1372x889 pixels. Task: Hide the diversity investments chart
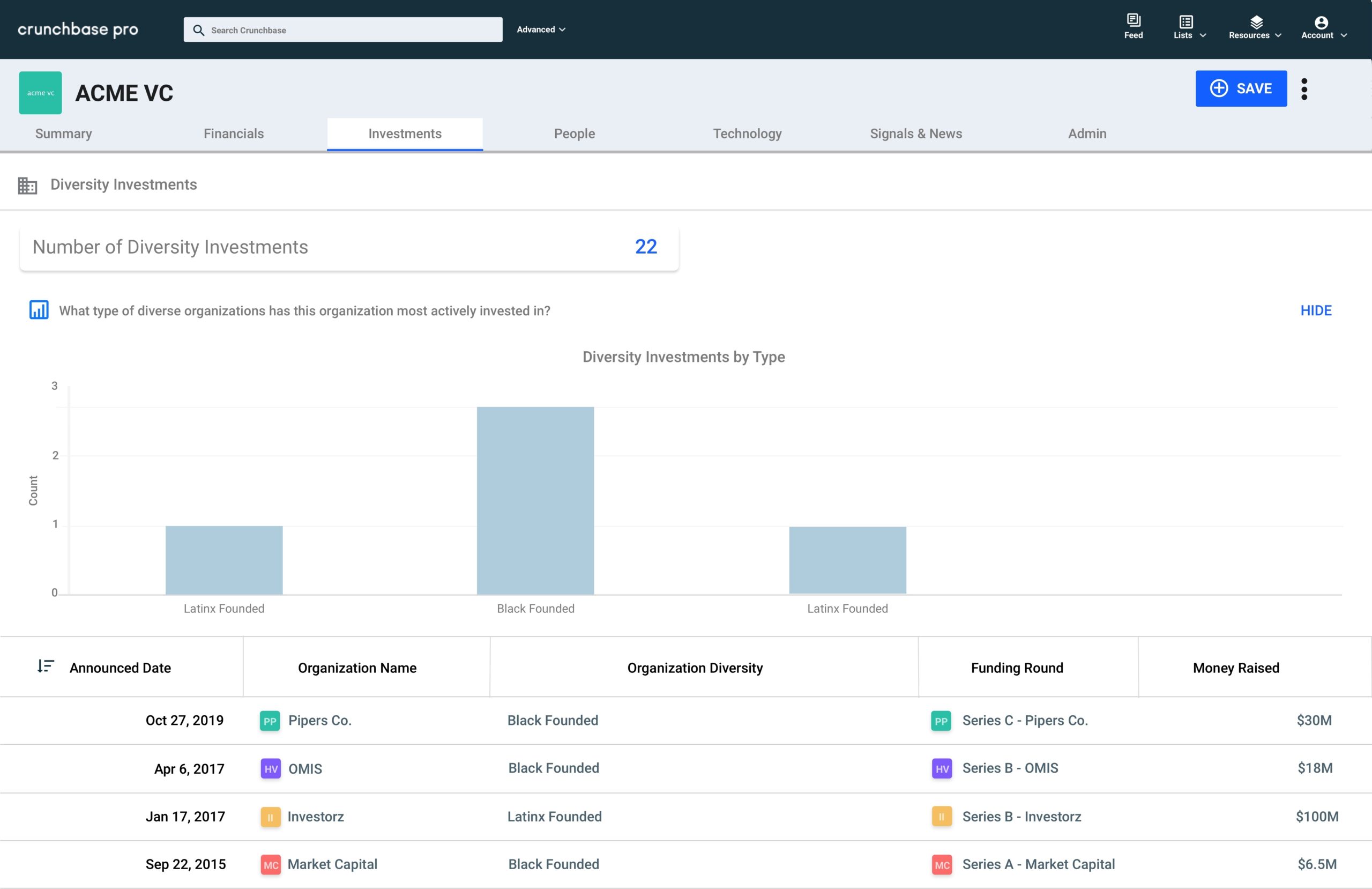(1316, 310)
